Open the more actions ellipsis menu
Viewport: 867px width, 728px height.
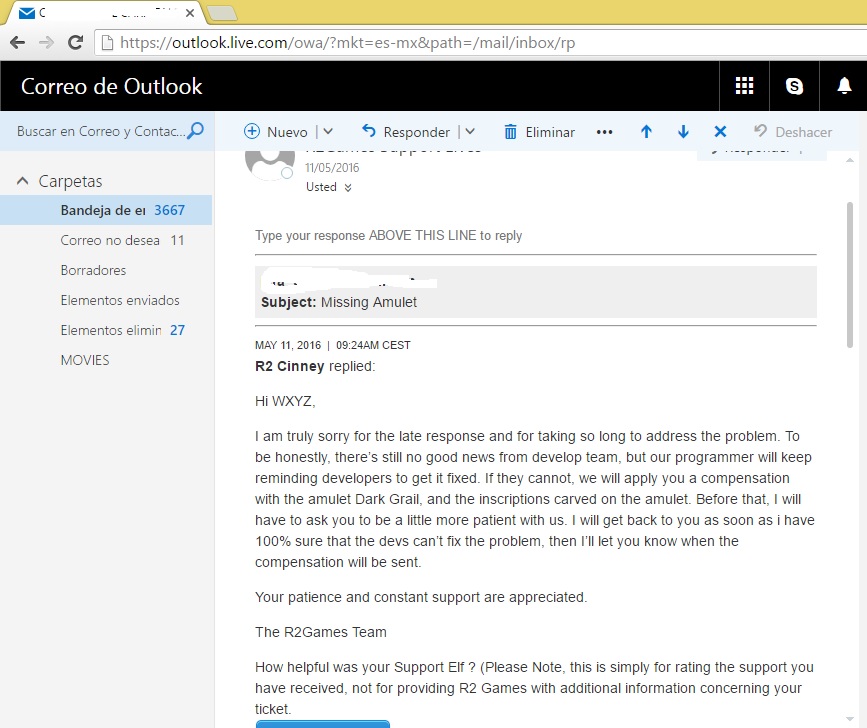(x=604, y=132)
